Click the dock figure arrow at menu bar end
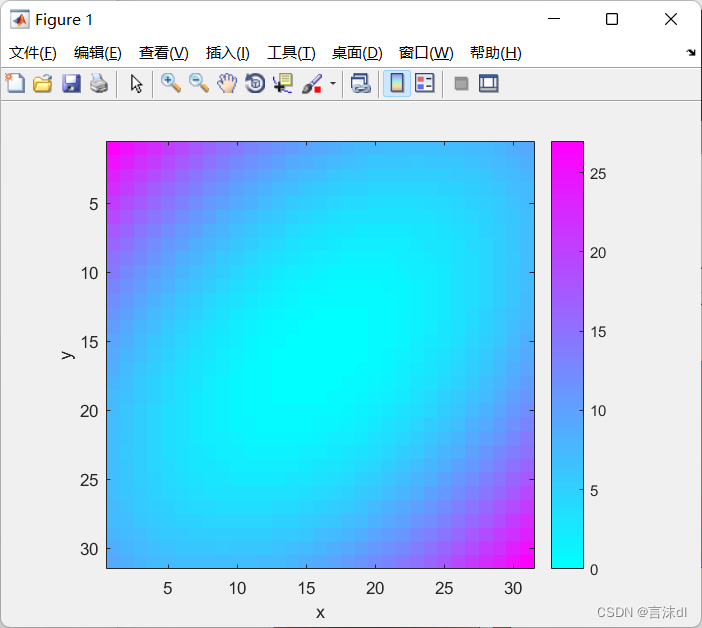Screen dimensions: 702x628 (x=691, y=53)
